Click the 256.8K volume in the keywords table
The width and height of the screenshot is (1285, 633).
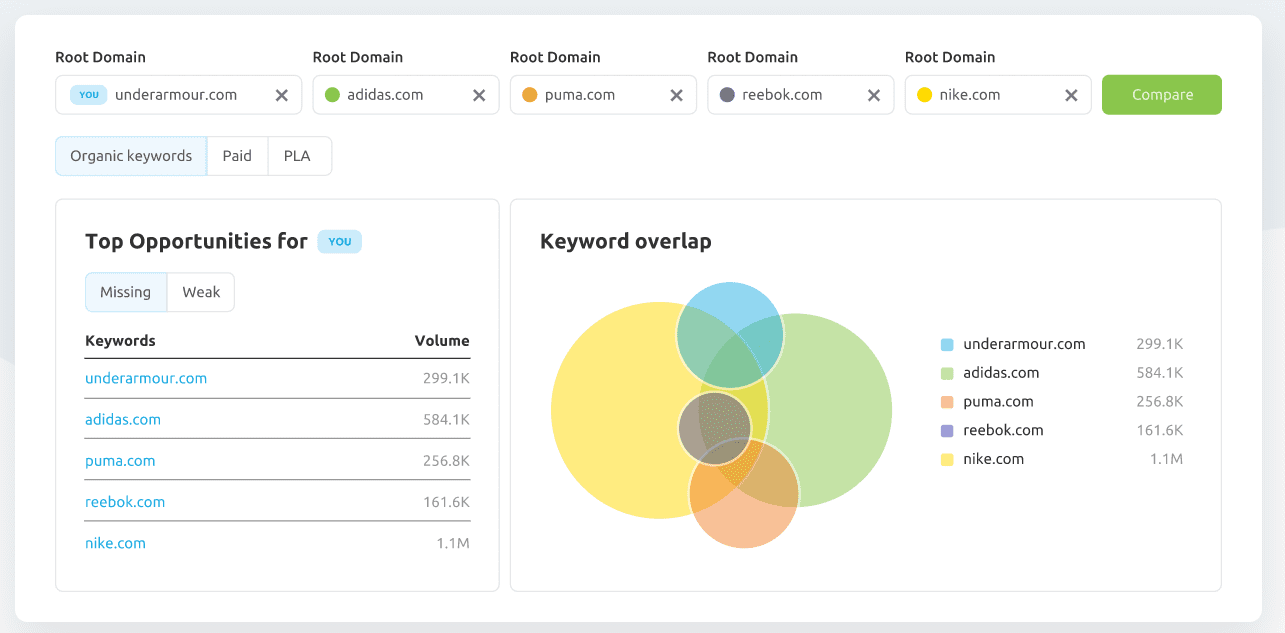click(446, 461)
